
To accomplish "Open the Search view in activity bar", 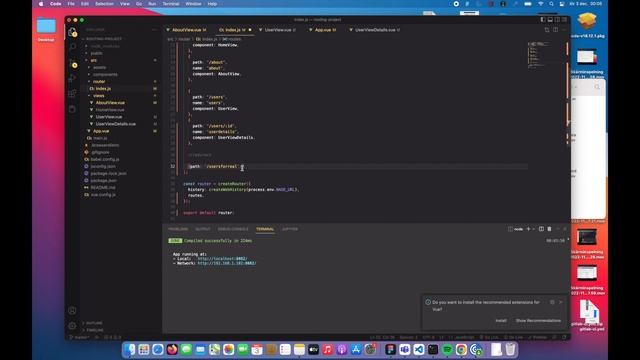I will [x=72, y=47].
